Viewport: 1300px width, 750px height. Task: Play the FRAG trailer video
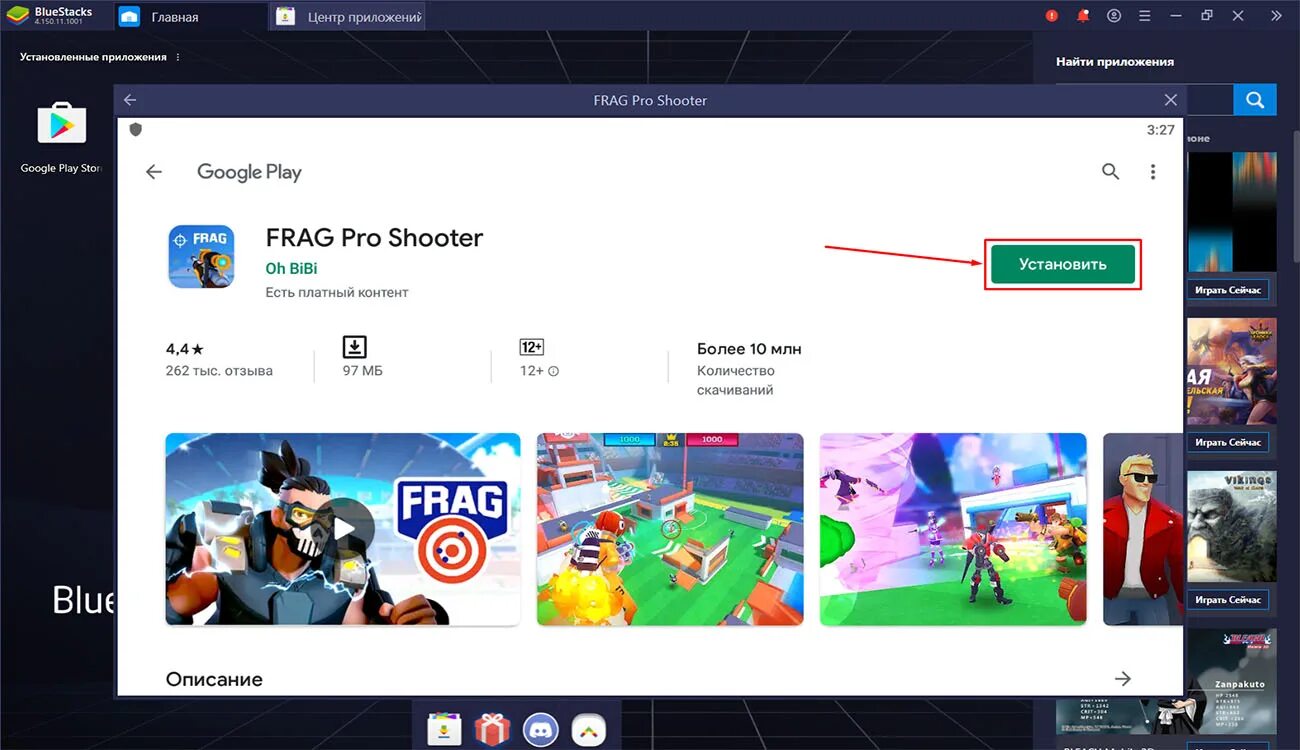tap(343, 529)
